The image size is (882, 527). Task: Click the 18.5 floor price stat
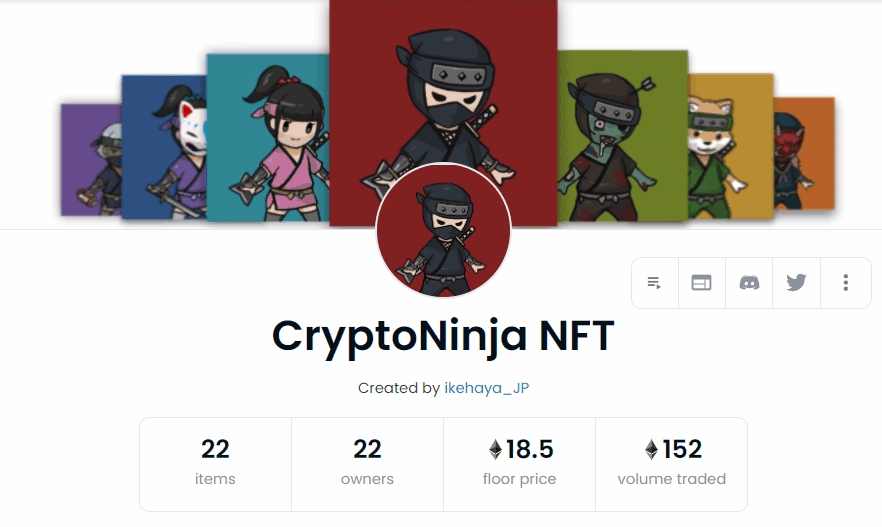click(x=519, y=465)
